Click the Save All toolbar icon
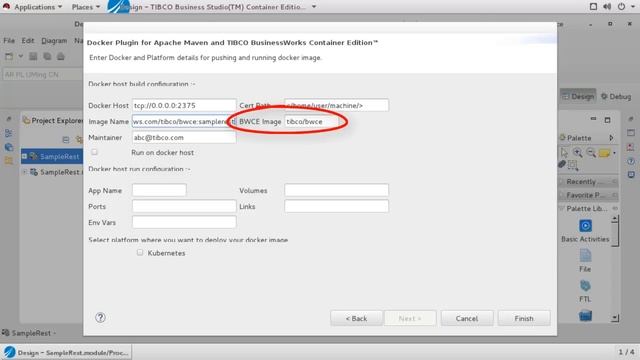This screenshot has width=640, height=360. point(47,56)
